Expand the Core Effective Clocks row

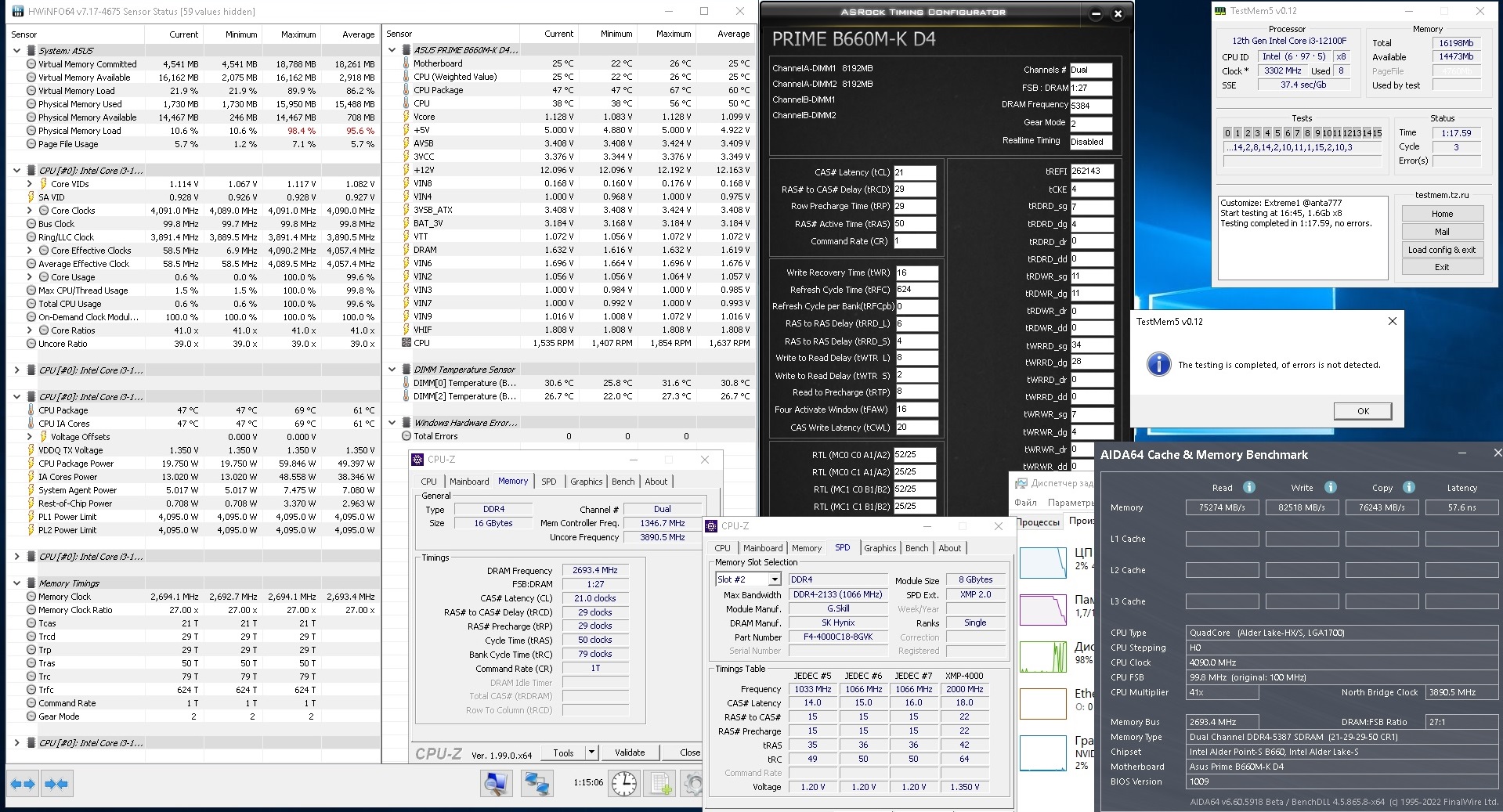click(30, 251)
